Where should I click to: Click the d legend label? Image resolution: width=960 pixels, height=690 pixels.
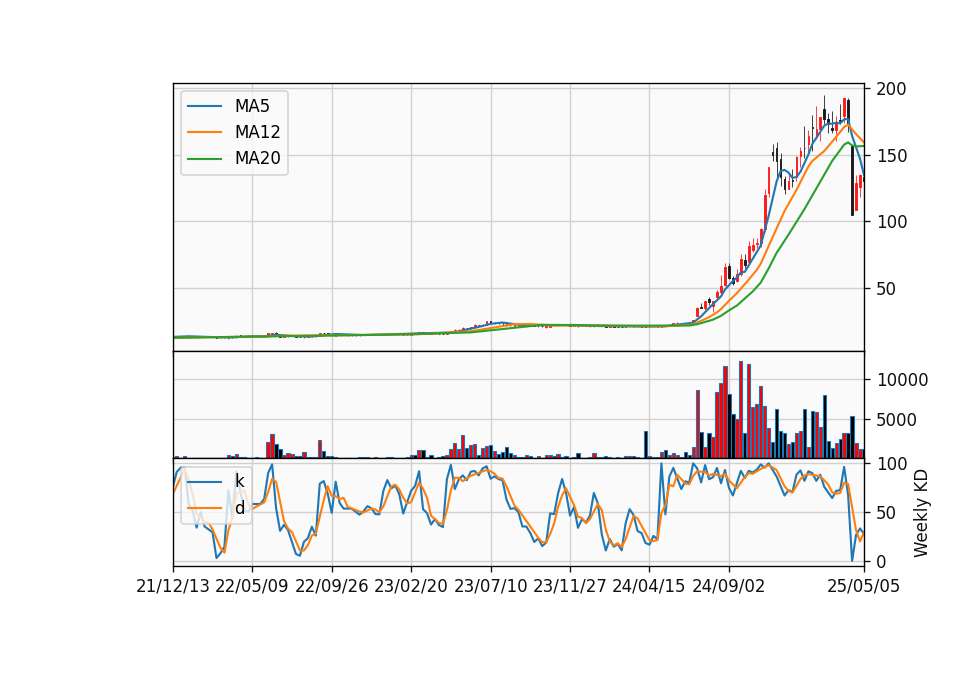(239, 508)
